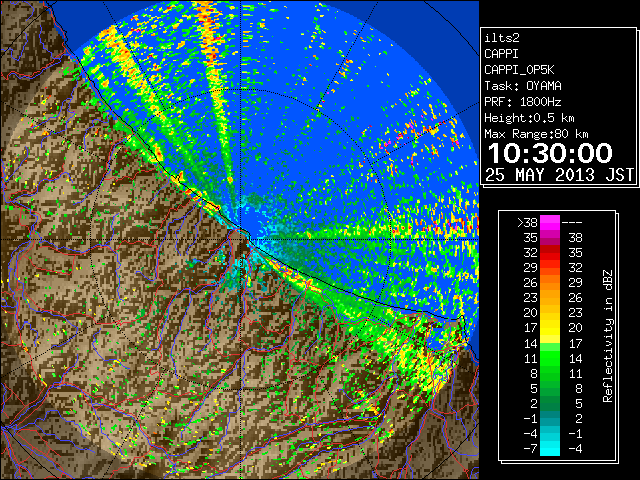This screenshot has width=640, height=480.
Task: Select the 'PRF: 1800Hz' text
Action: coord(522,102)
